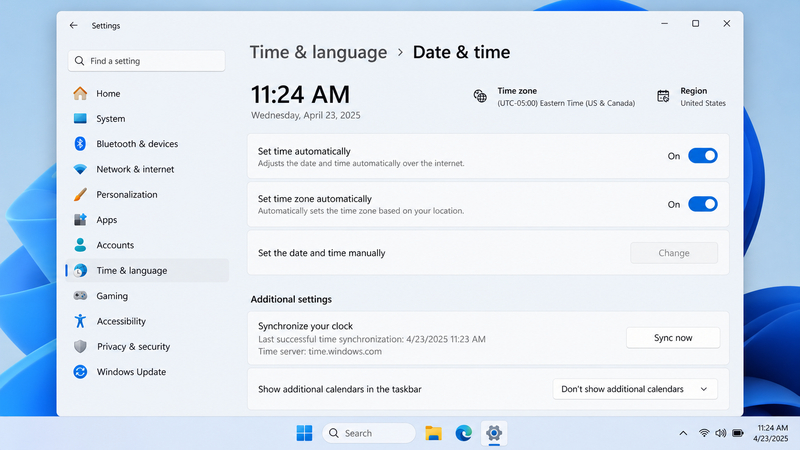Click Last successful time synchronization text
This screenshot has width=800, height=450.
click(x=372, y=339)
